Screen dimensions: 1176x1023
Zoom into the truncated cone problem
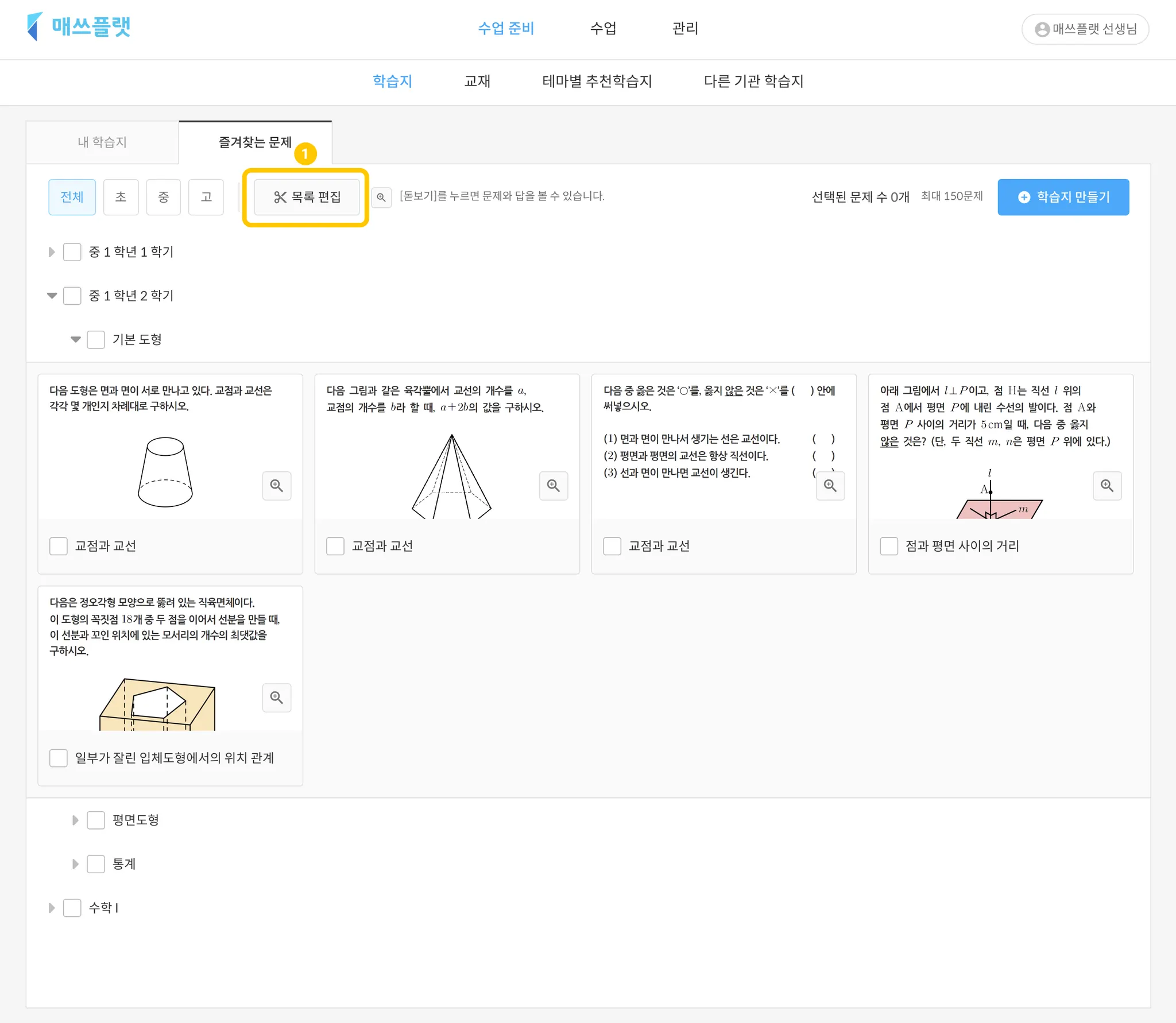(276, 486)
